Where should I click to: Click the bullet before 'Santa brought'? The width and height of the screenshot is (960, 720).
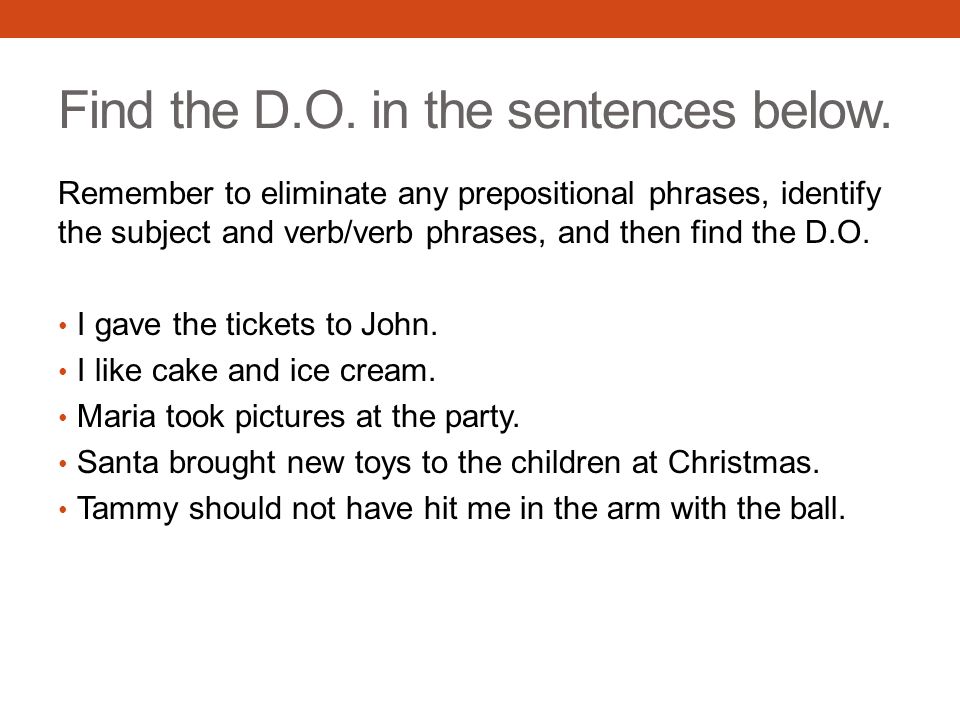coord(62,463)
